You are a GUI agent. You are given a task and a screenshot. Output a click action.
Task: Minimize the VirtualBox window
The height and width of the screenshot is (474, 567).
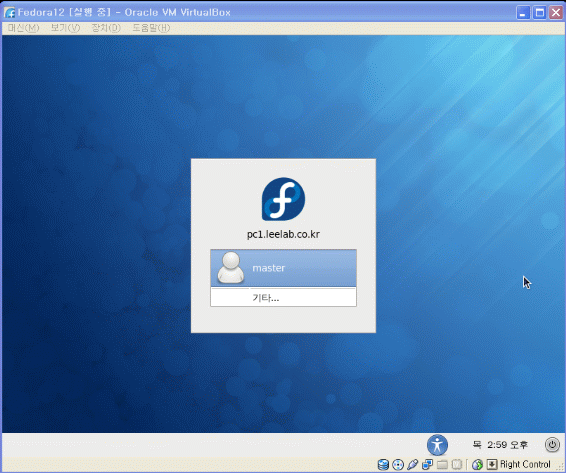[523, 13]
